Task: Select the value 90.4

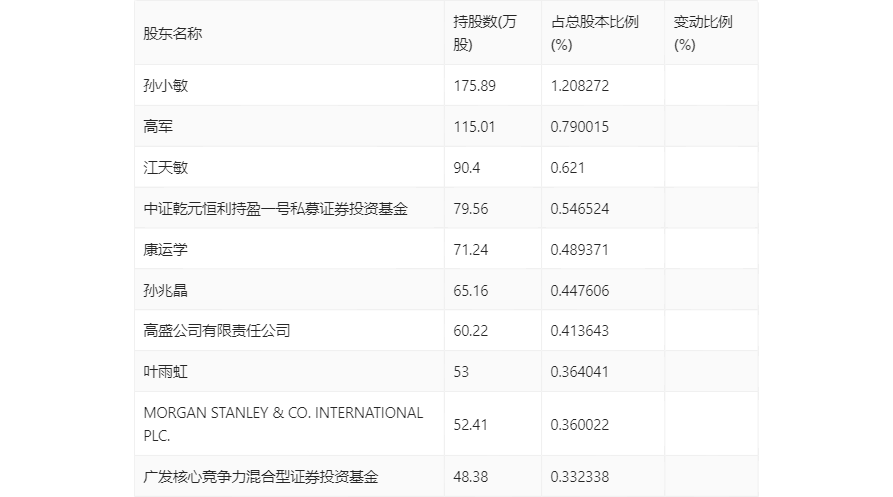Action: [466, 168]
